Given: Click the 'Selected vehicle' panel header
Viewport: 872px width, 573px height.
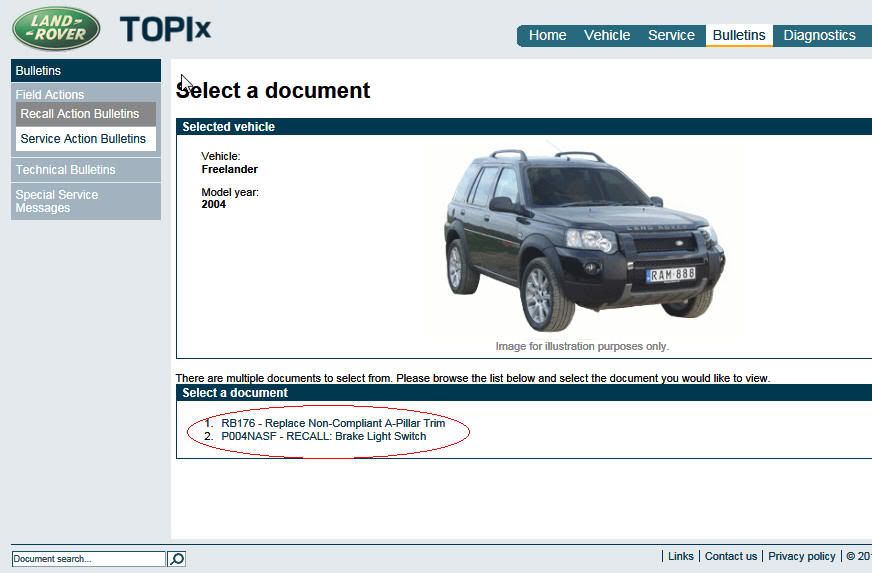Looking at the screenshot, I should 524,127.
